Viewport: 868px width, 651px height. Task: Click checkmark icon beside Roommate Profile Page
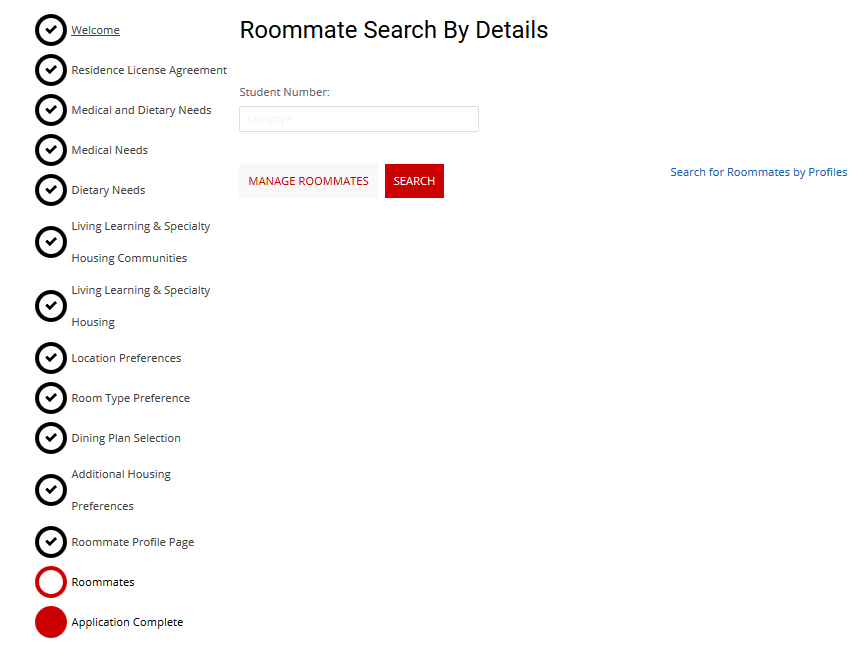point(51,542)
